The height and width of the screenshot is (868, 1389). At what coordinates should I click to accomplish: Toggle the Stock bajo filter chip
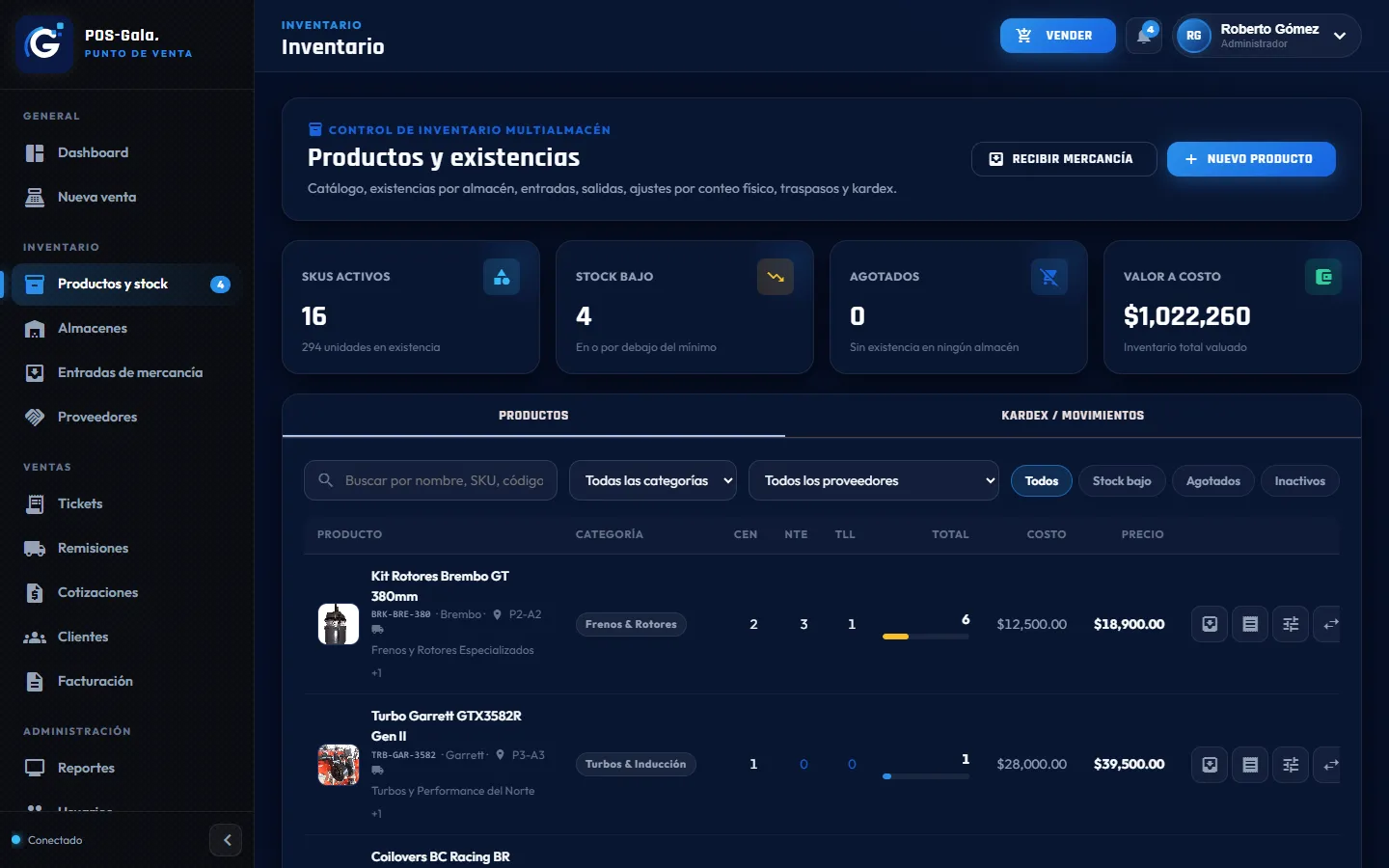pyautogui.click(x=1122, y=480)
